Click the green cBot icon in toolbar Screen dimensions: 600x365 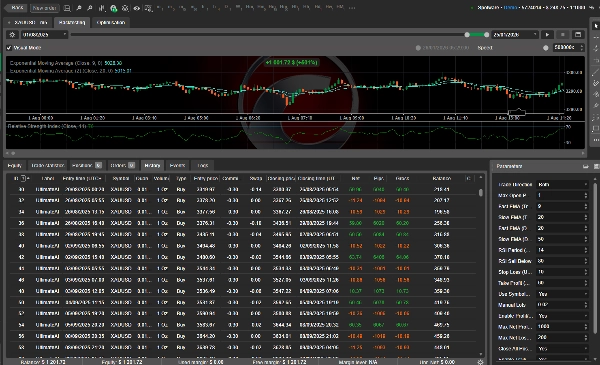coord(114,8)
